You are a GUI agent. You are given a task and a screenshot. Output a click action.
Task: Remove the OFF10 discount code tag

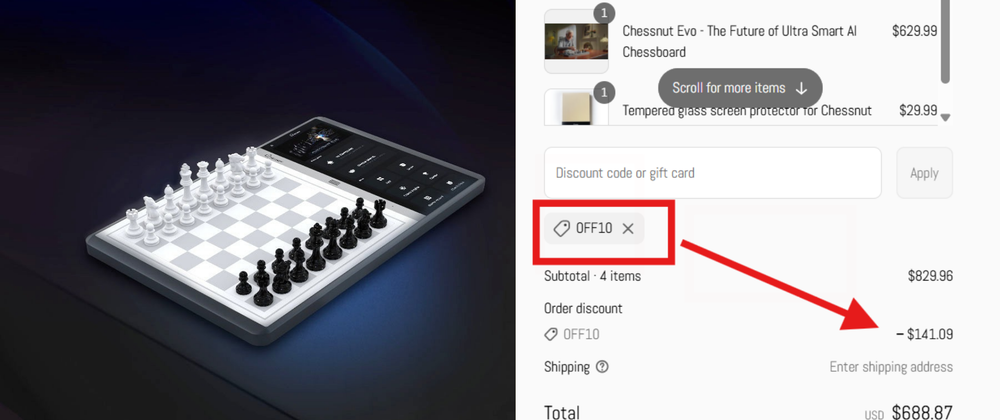pos(628,229)
